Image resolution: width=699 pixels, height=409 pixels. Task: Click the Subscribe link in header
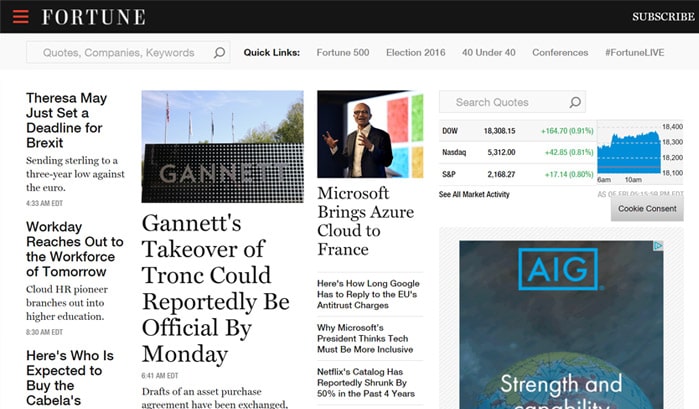[x=662, y=17]
